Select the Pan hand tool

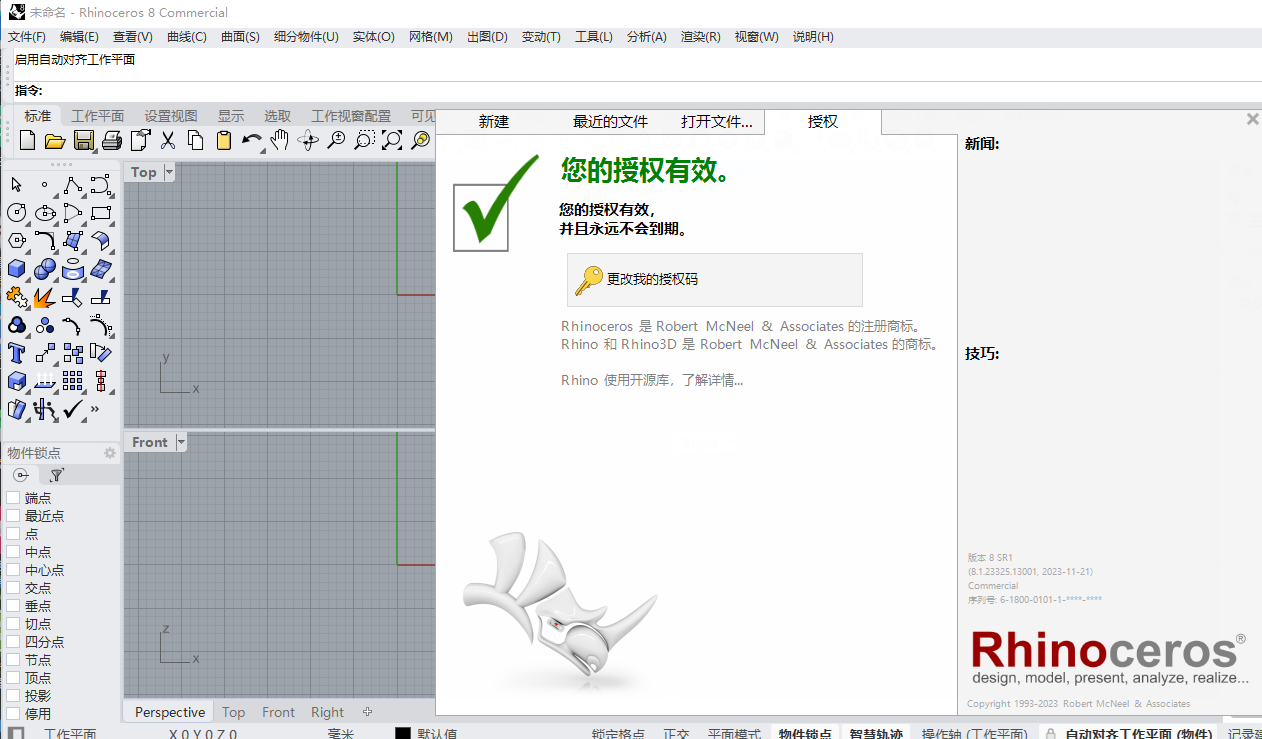(x=280, y=141)
